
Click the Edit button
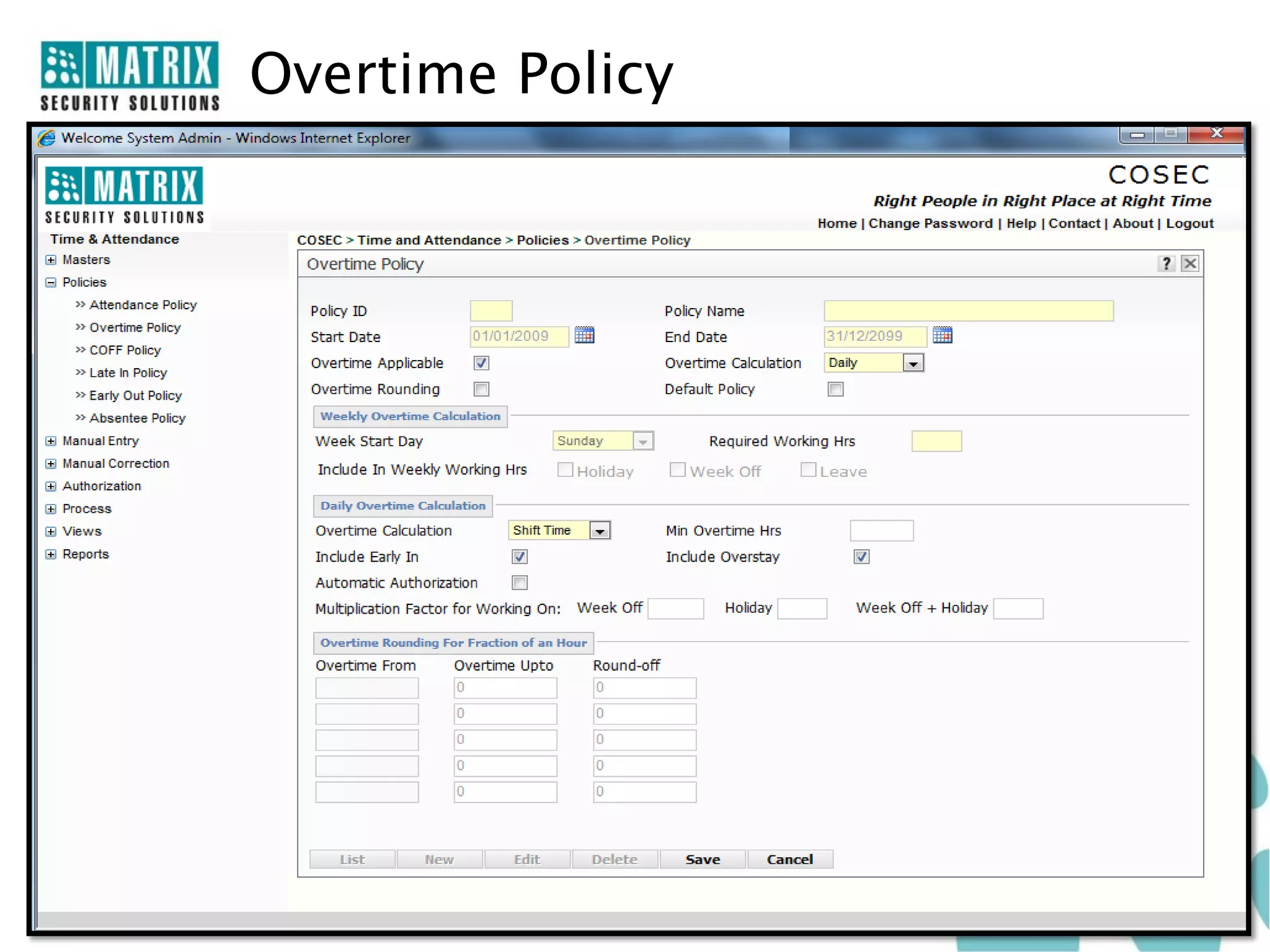[527, 859]
